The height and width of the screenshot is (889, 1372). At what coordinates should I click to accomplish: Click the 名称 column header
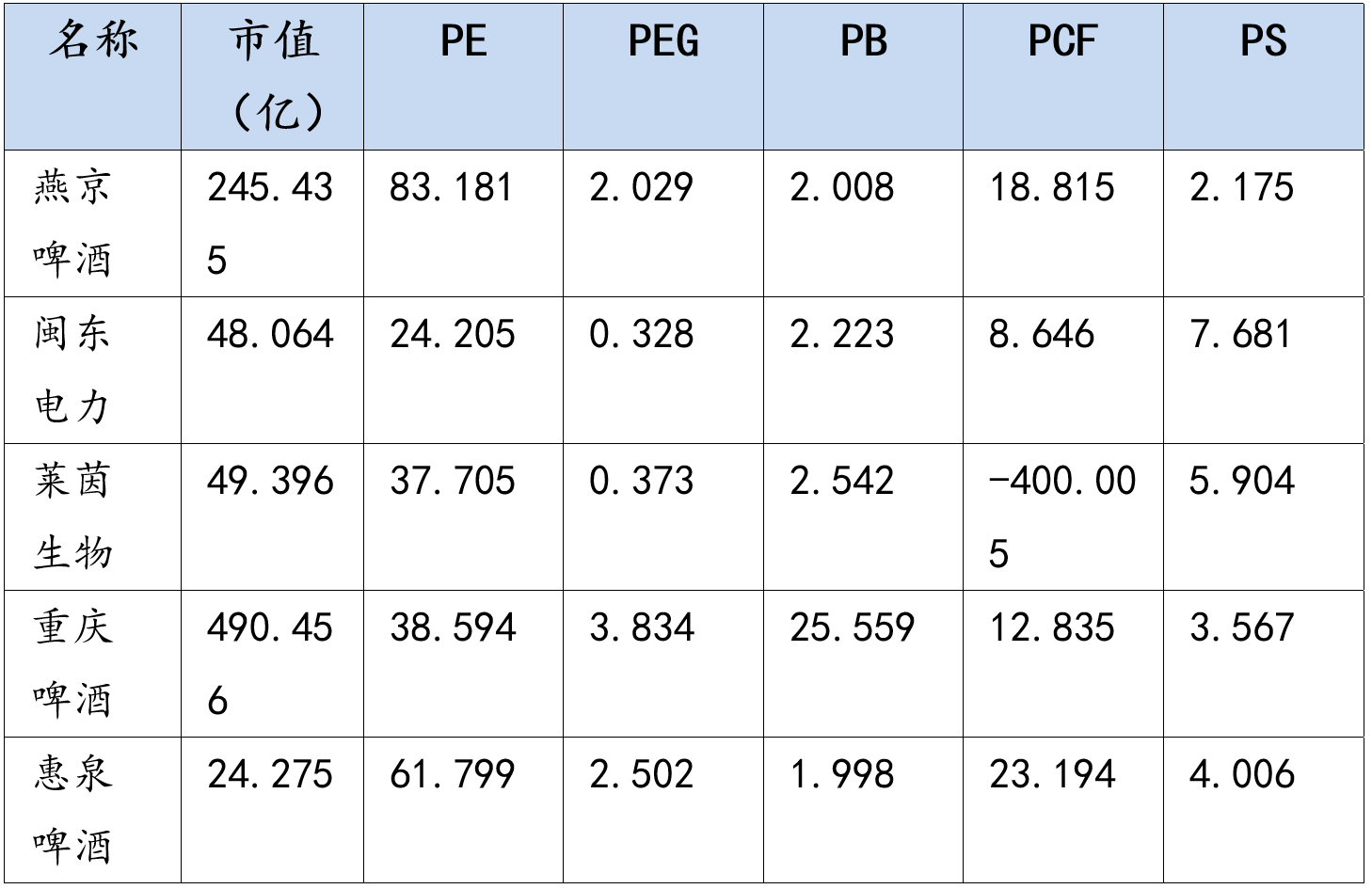pos(92,41)
